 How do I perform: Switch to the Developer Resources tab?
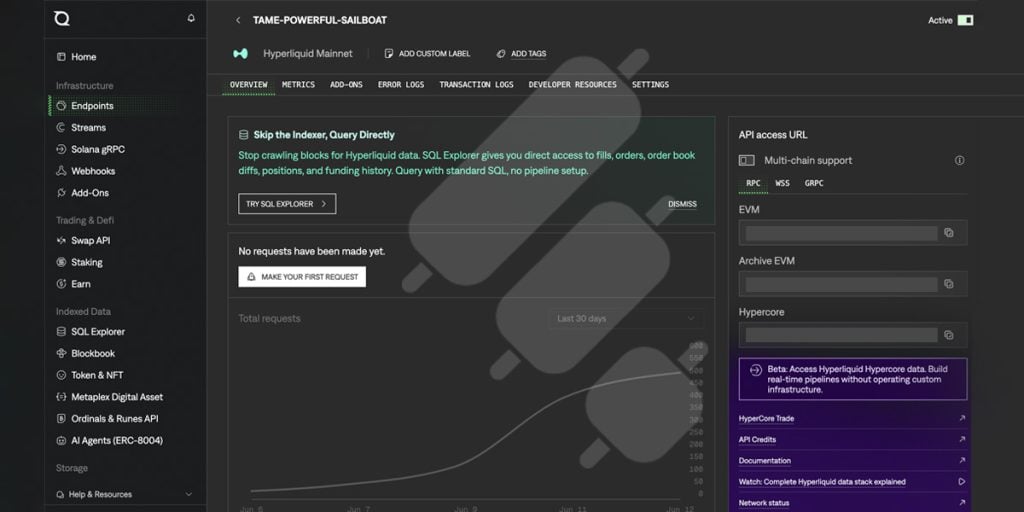(x=573, y=85)
